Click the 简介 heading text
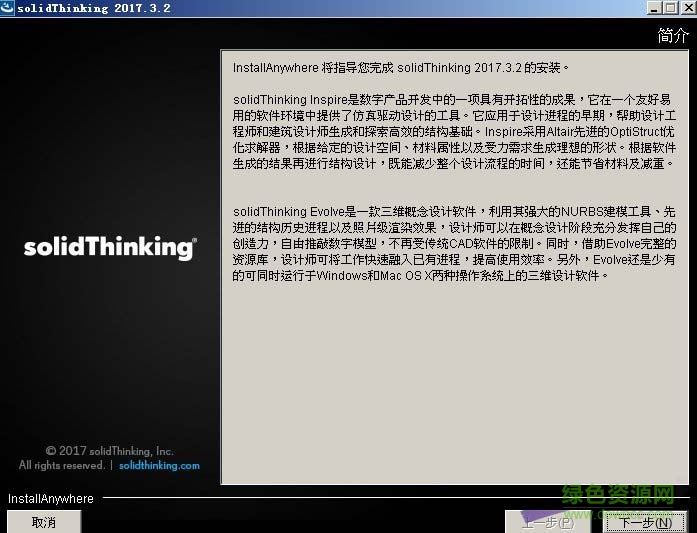 click(x=673, y=36)
